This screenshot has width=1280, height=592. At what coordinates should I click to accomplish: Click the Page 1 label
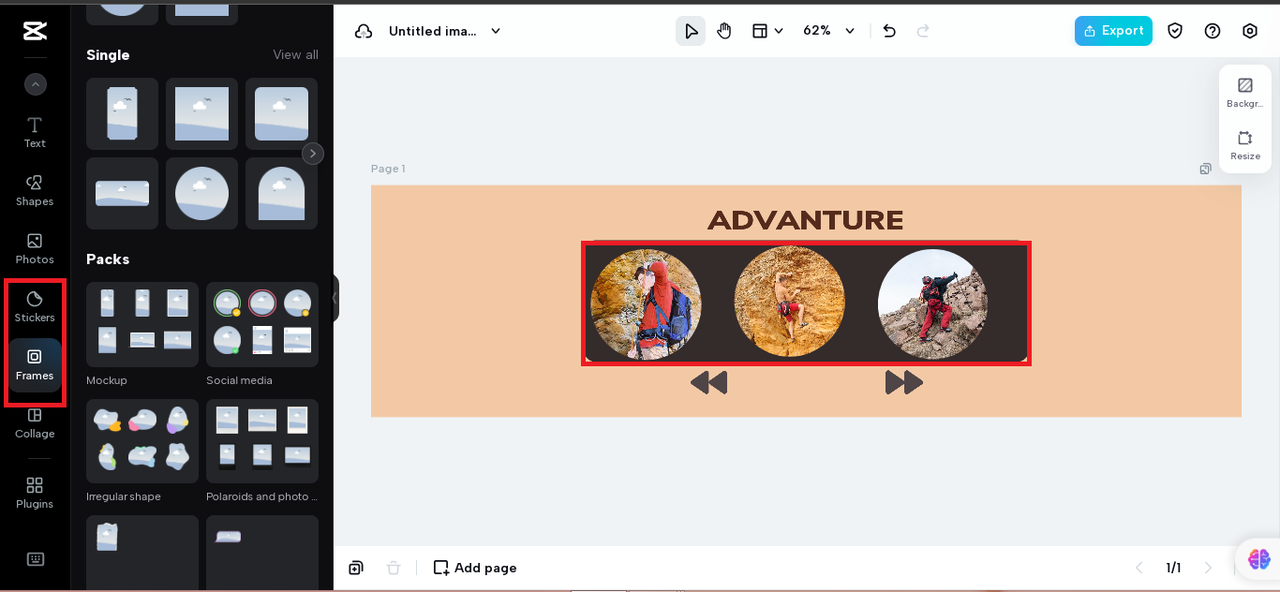(388, 169)
